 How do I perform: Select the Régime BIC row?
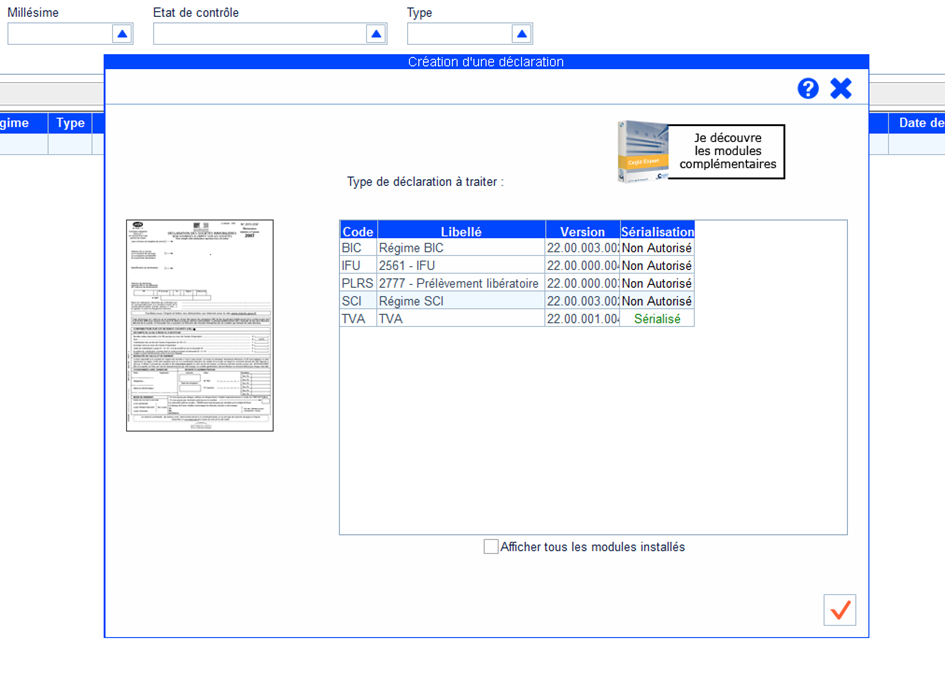click(460, 248)
